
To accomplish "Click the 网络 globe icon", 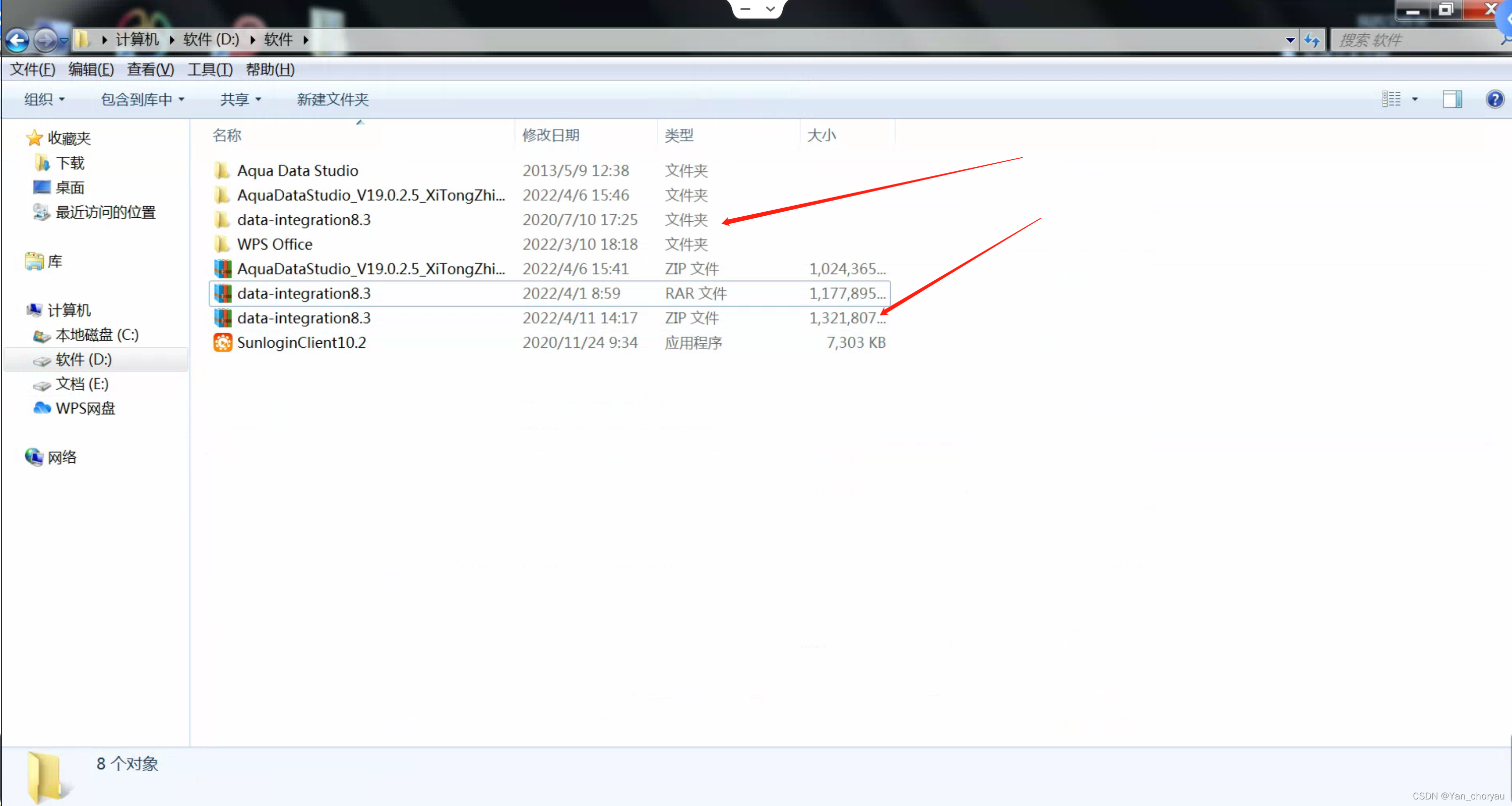I will [34, 457].
